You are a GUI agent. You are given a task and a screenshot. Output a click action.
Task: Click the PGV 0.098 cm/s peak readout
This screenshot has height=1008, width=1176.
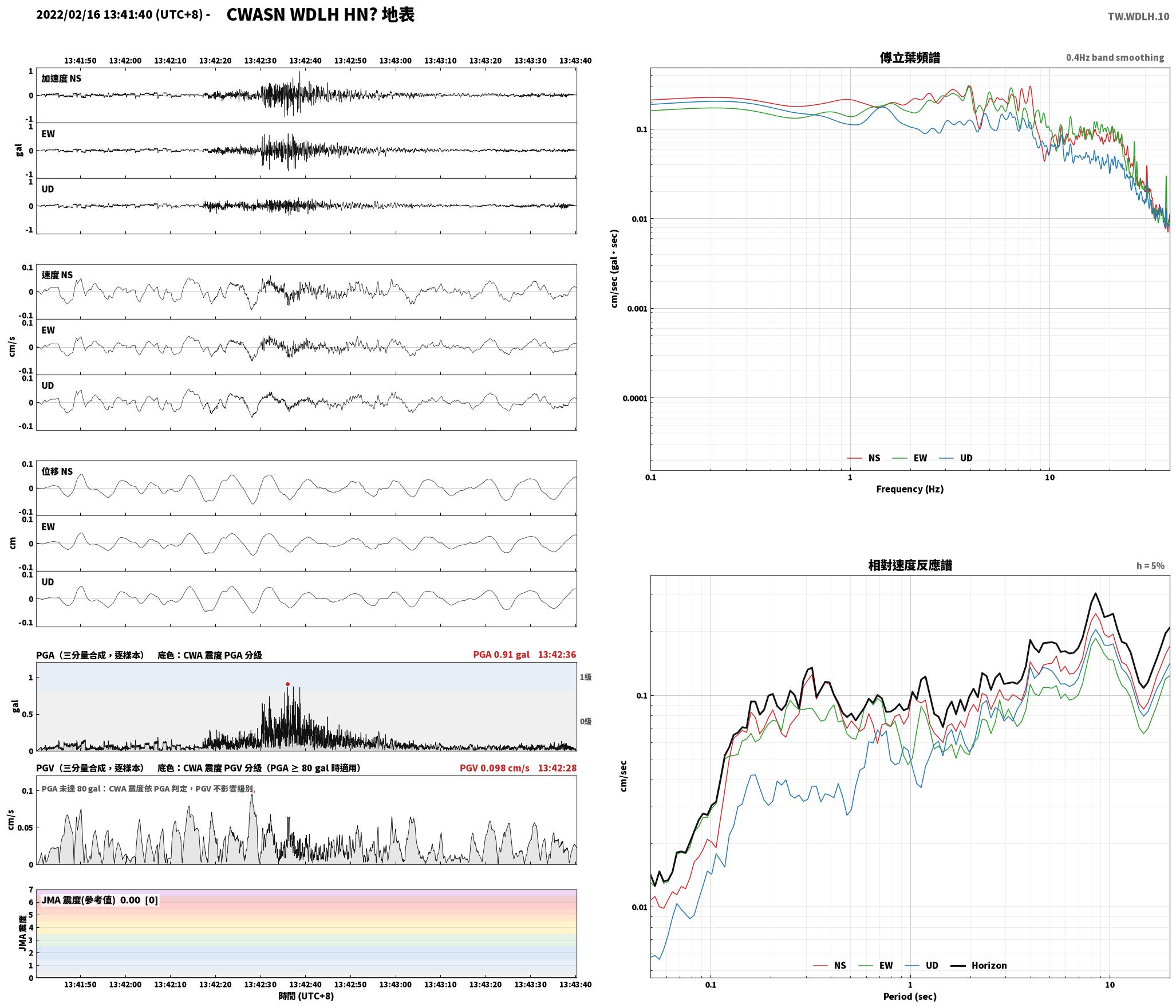pyautogui.click(x=495, y=768)
